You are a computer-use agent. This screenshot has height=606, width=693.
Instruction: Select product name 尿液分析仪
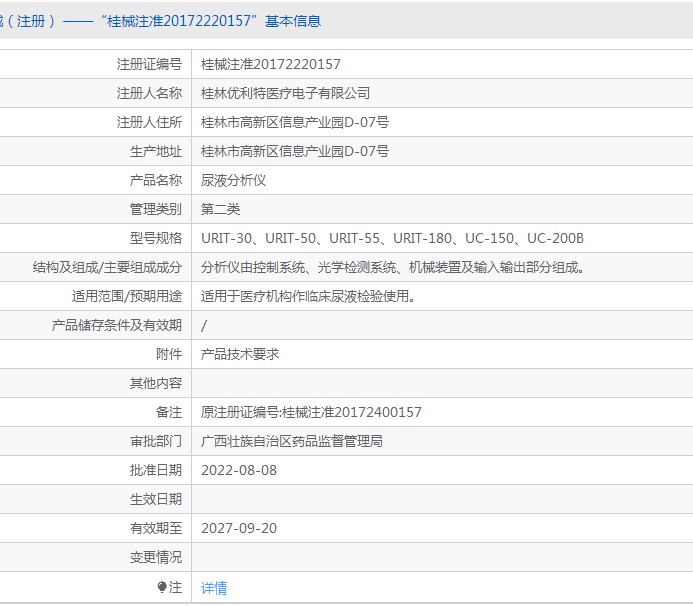pos(233,180)
